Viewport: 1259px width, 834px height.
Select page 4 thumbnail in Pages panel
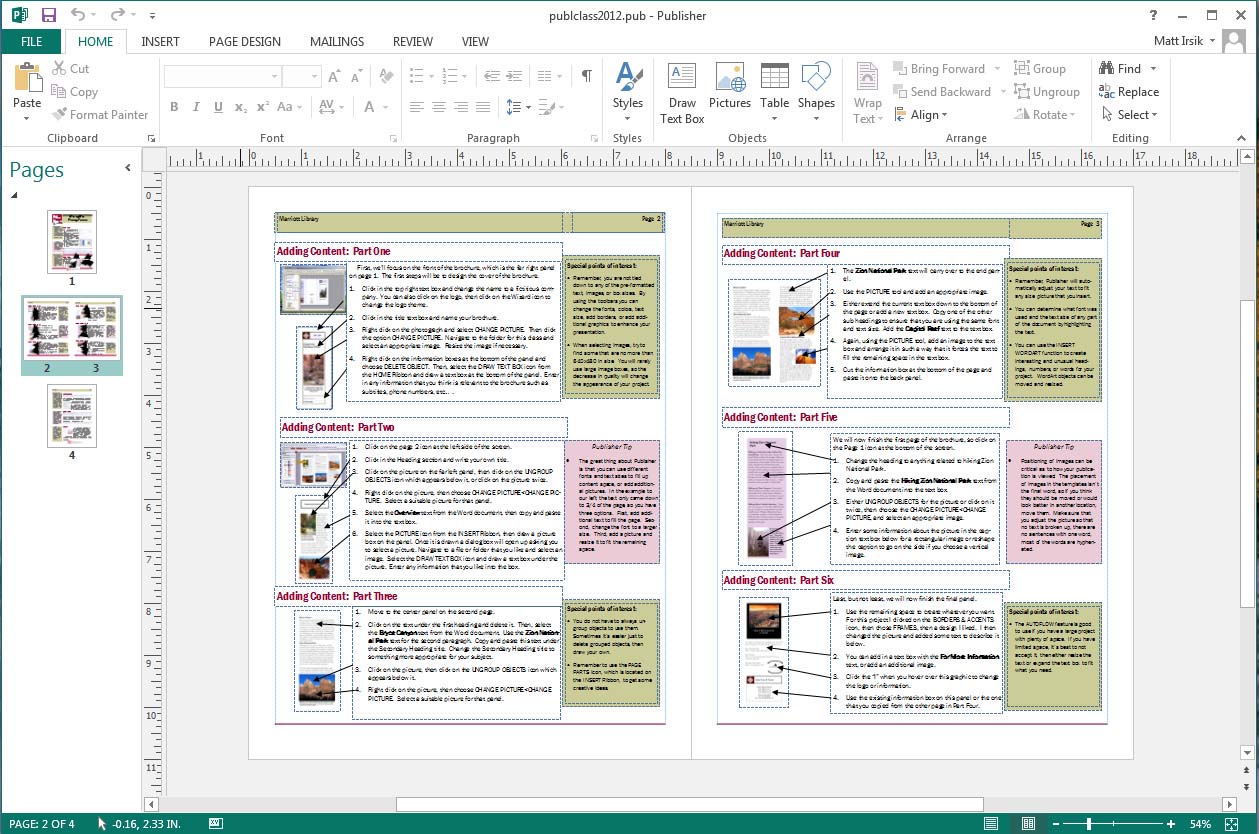[71, 415]
